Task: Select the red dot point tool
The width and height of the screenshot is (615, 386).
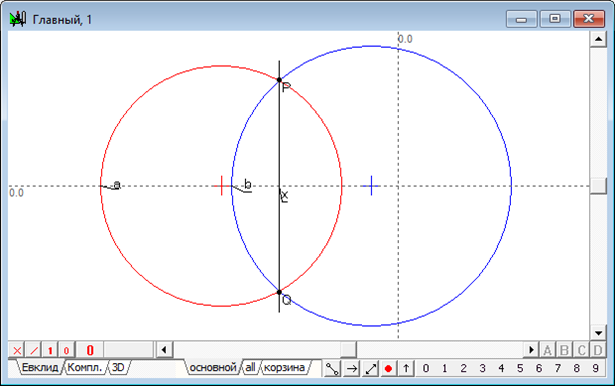Action: click(388, 368)
